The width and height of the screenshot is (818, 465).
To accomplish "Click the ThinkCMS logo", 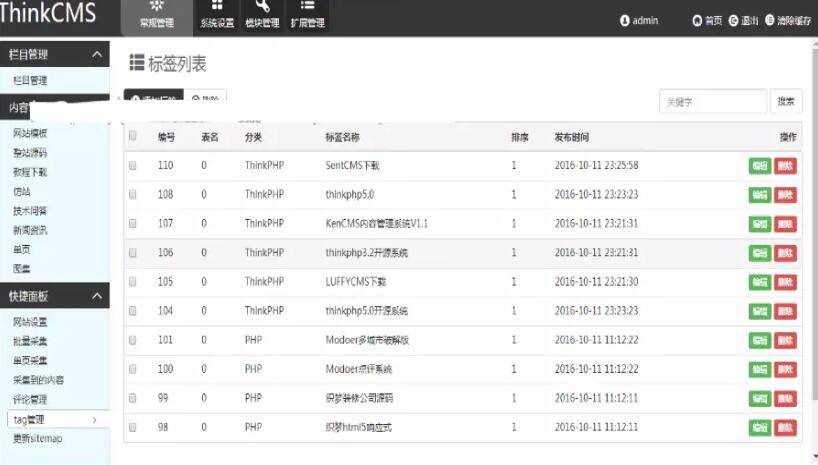I will click(48, 13).
